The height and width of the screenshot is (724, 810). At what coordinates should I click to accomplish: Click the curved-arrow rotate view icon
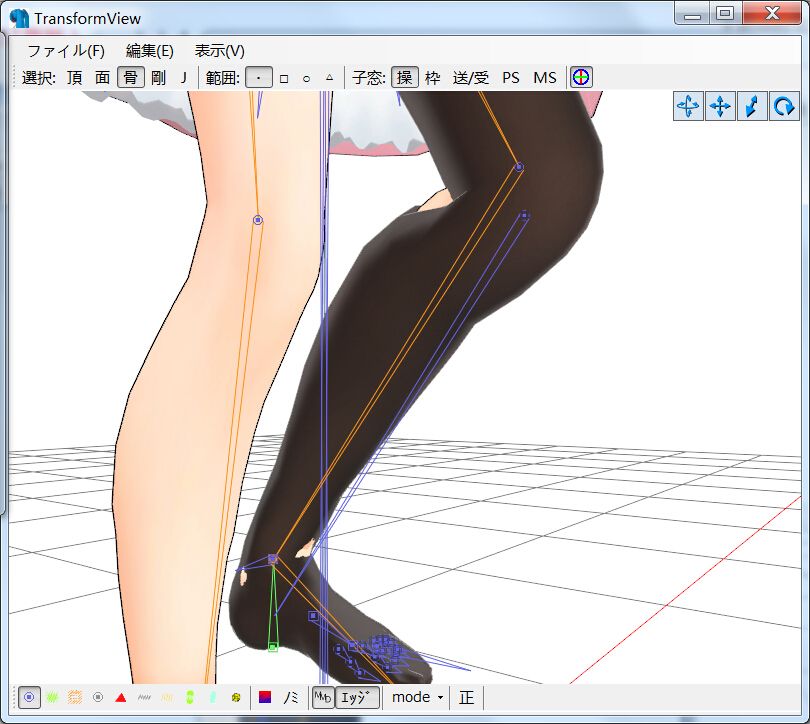coord(784,106)
